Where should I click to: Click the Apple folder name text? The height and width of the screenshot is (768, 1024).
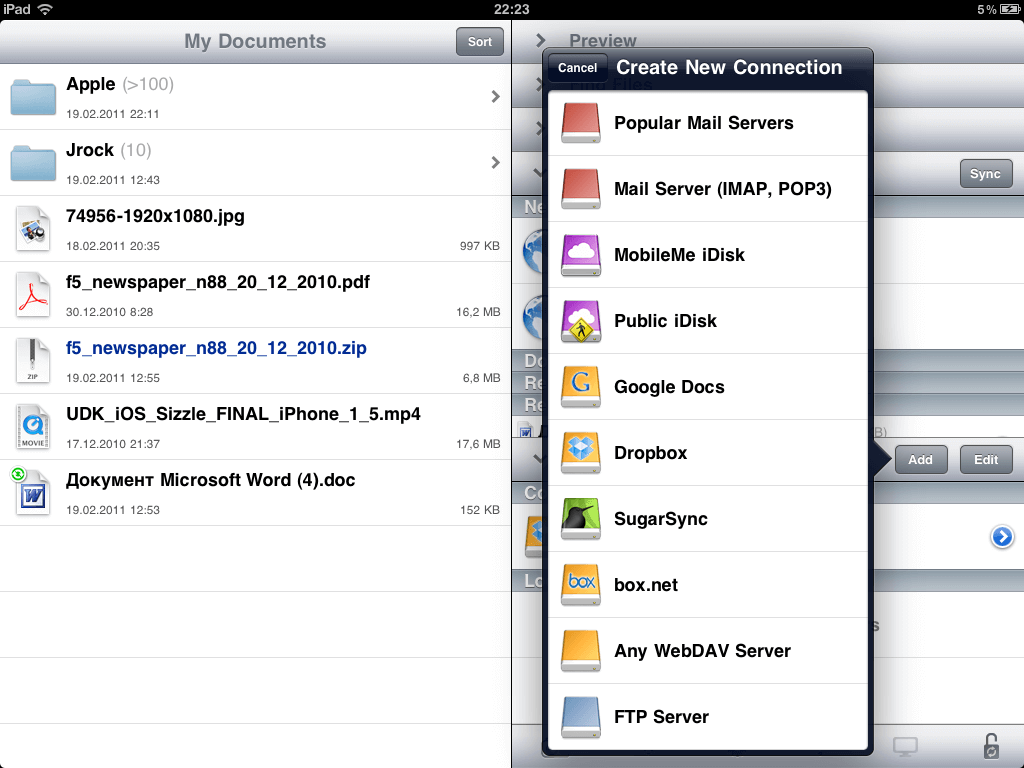pyautogui.click(x=91, y=84)
